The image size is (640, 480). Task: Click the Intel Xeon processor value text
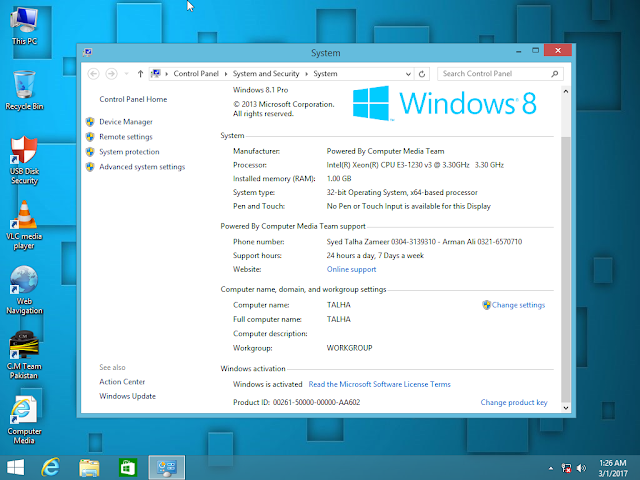[415, 165]
